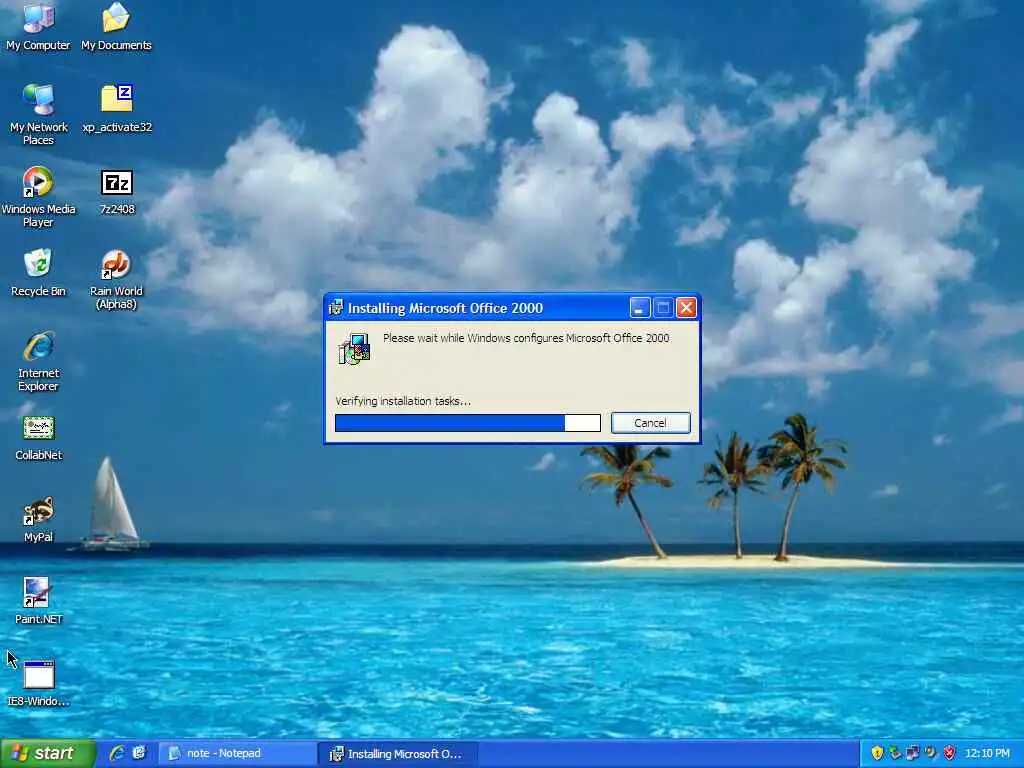Viewport: 1024px width, 768px height.
Task: Click the network connection tray icon
Action: (x=912, y=753)
